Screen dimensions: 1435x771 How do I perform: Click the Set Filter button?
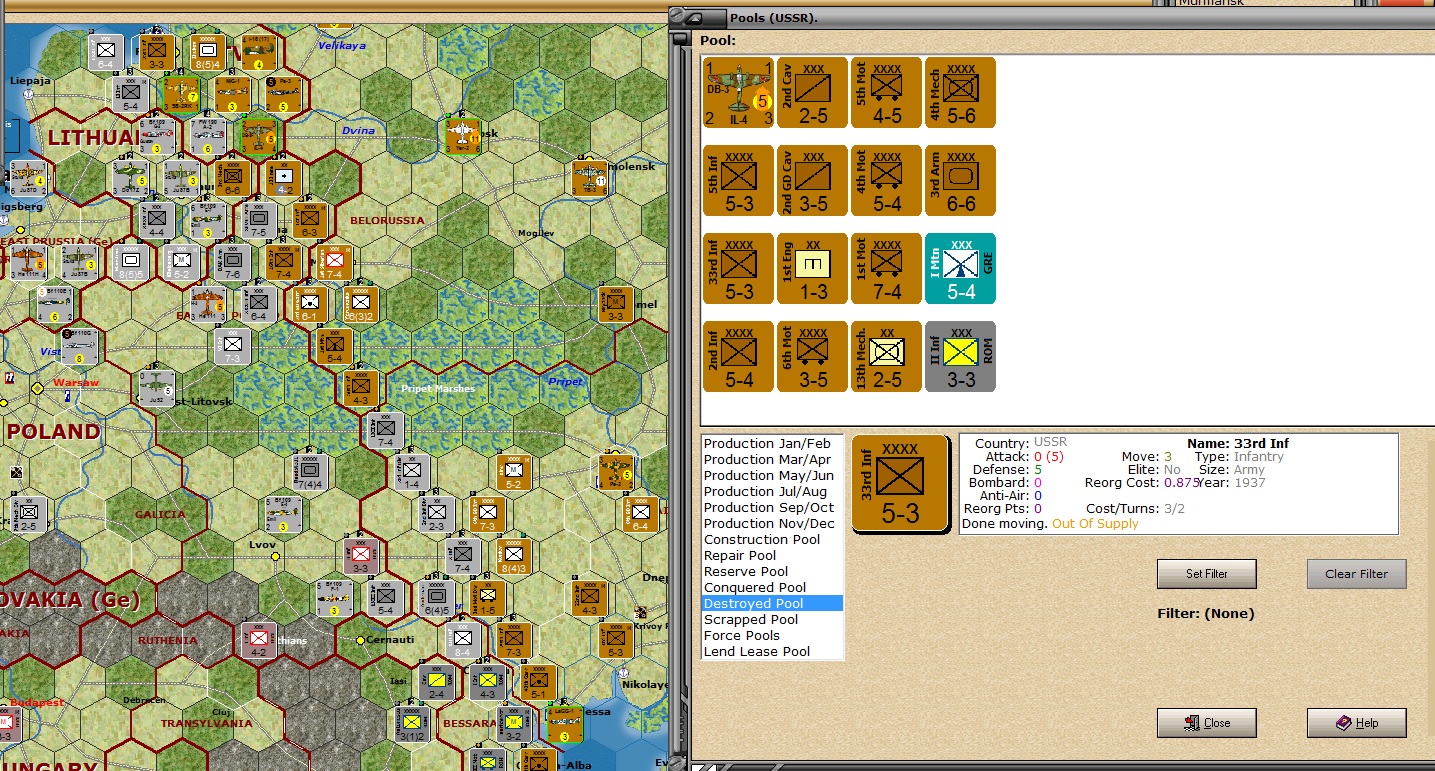pyautogui.click(x=1207, y=574)
